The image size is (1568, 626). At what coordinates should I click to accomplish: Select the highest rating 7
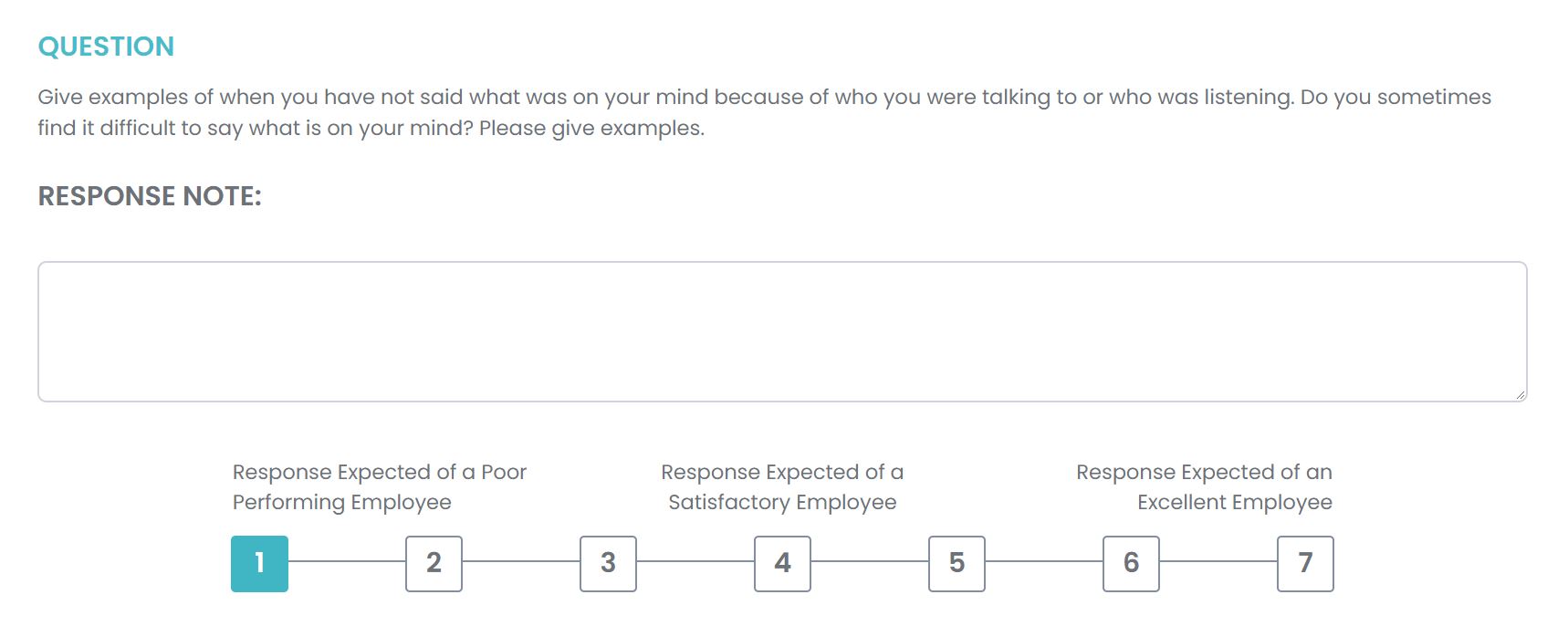click(1305, 563)
